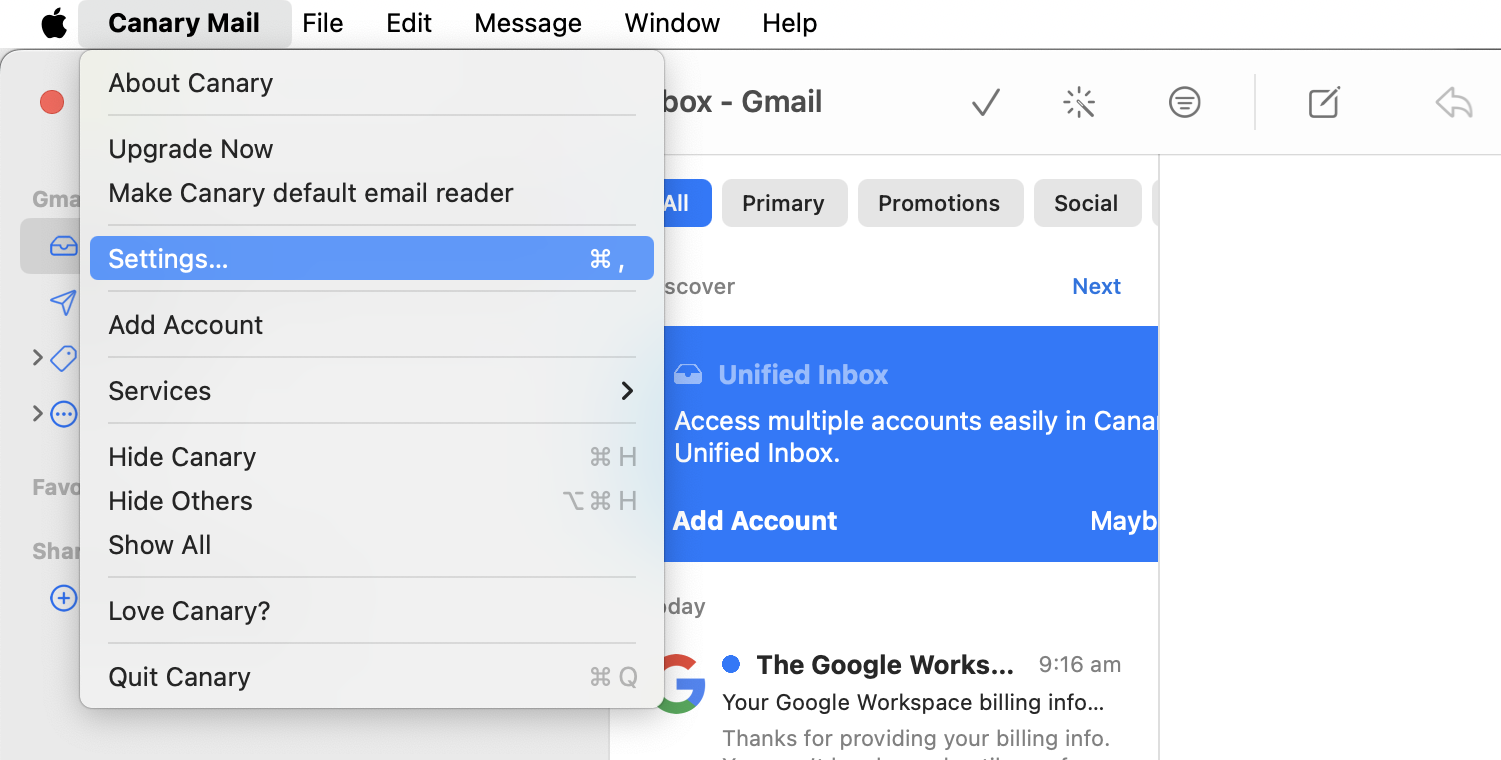The height and width of the screenshot is (760, 1501).
Task: Click the ellipsis circle icon in sidebar
Action: [x=64, y=414]
